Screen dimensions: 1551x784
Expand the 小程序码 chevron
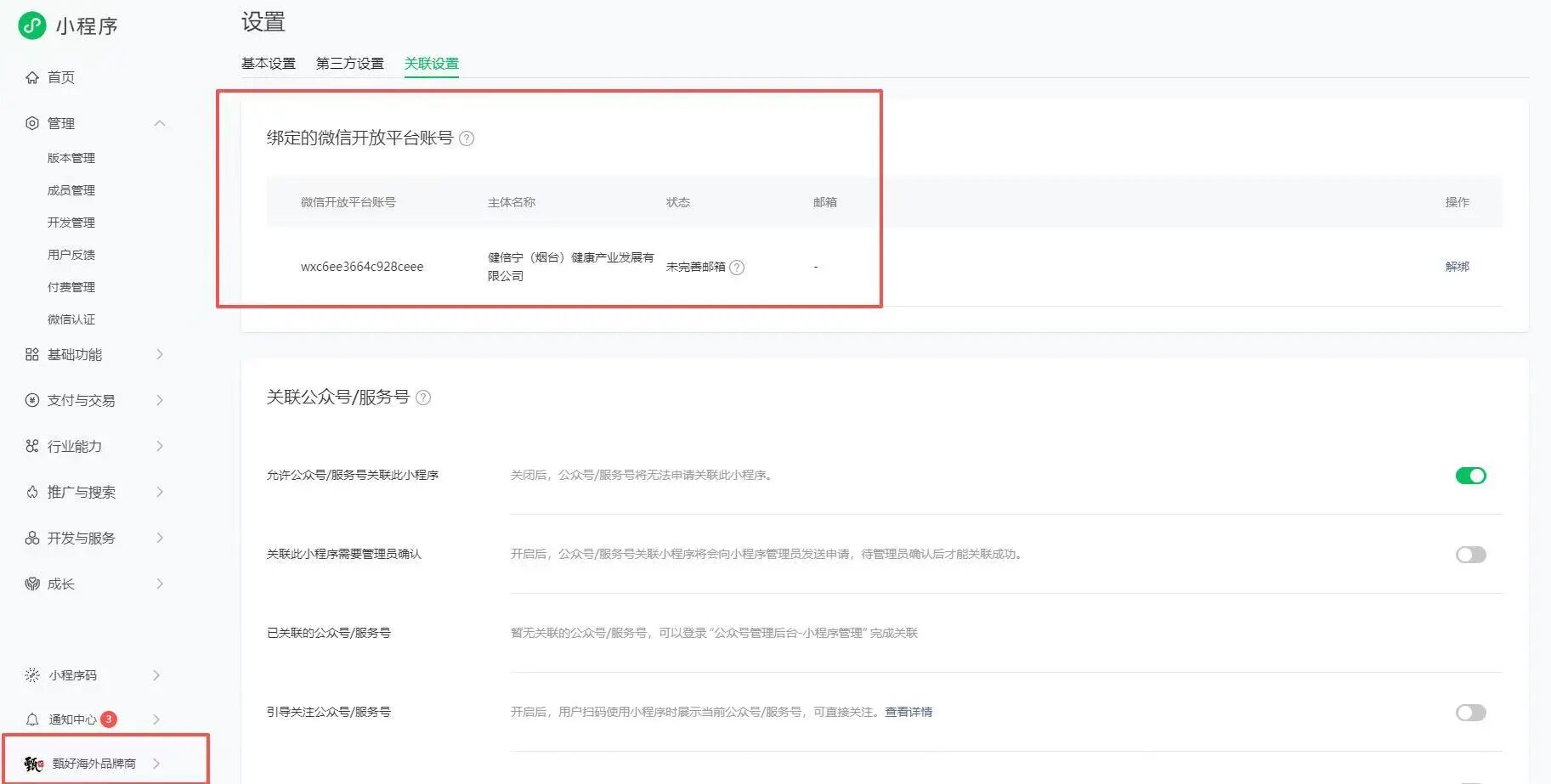pos(156,675)
